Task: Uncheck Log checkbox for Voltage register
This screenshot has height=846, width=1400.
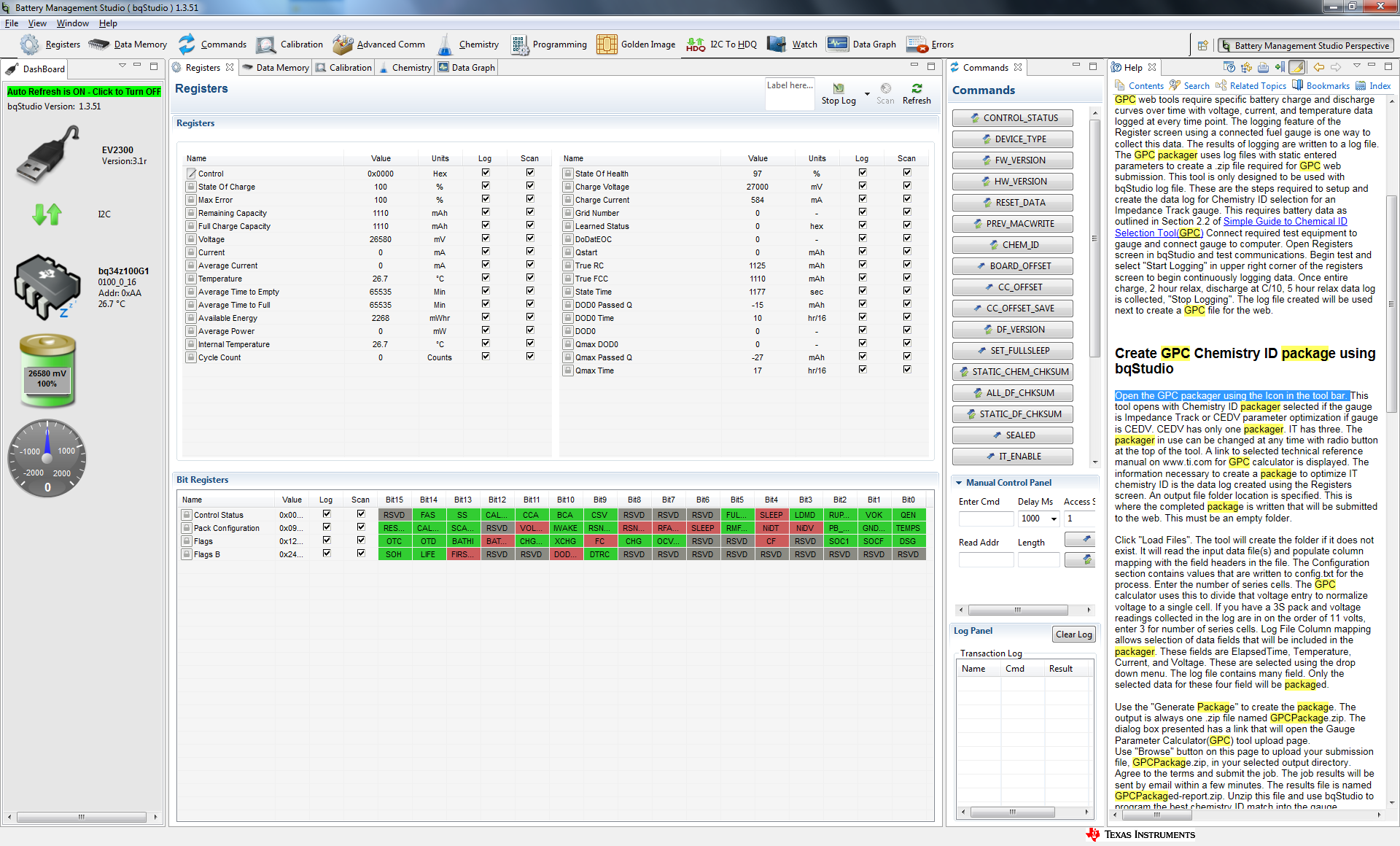Action: coord(485,238)
